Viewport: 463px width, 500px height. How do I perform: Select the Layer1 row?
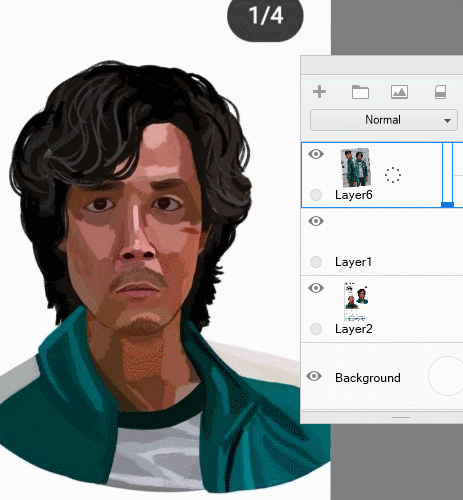(382, 242)
